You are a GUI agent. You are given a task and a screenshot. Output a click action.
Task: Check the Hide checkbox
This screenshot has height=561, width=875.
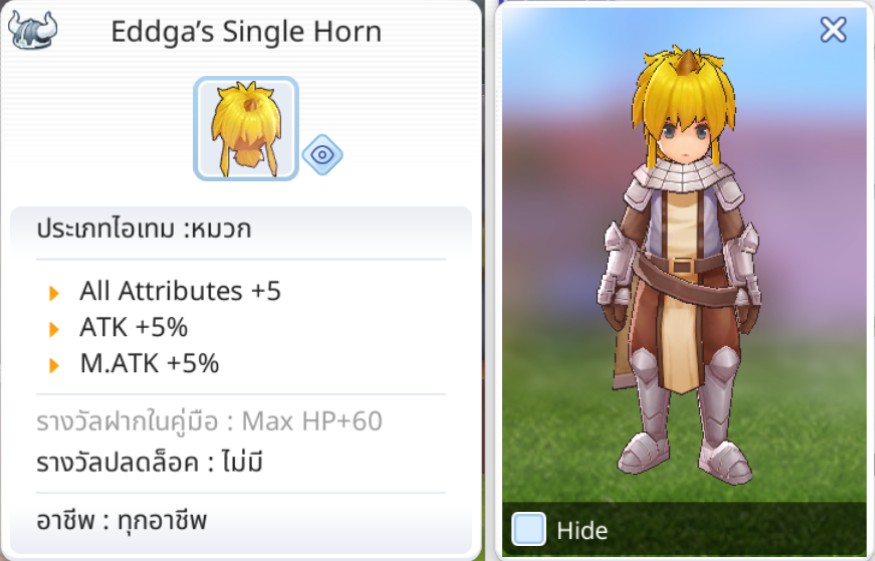tap(528, 529)
